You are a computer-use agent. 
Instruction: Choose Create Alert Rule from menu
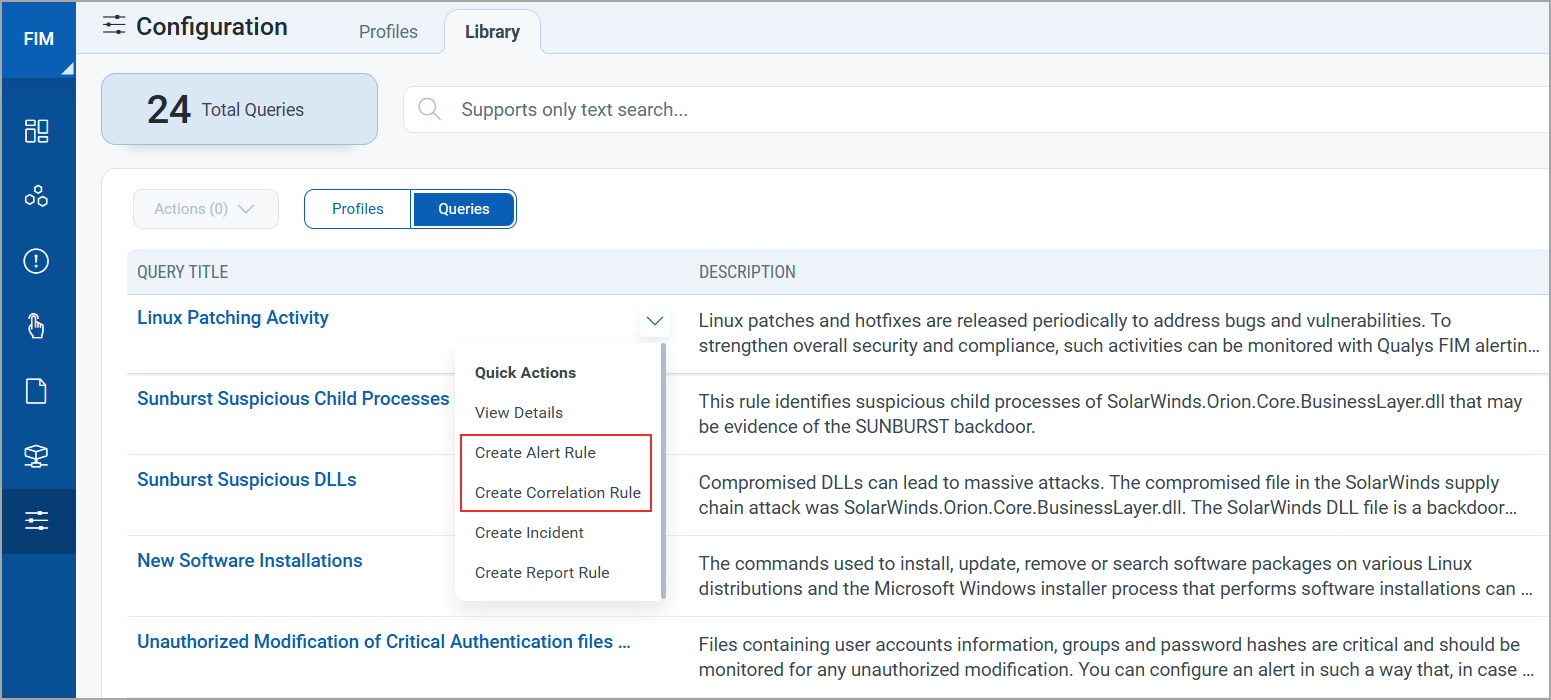[x=535, y=452]
